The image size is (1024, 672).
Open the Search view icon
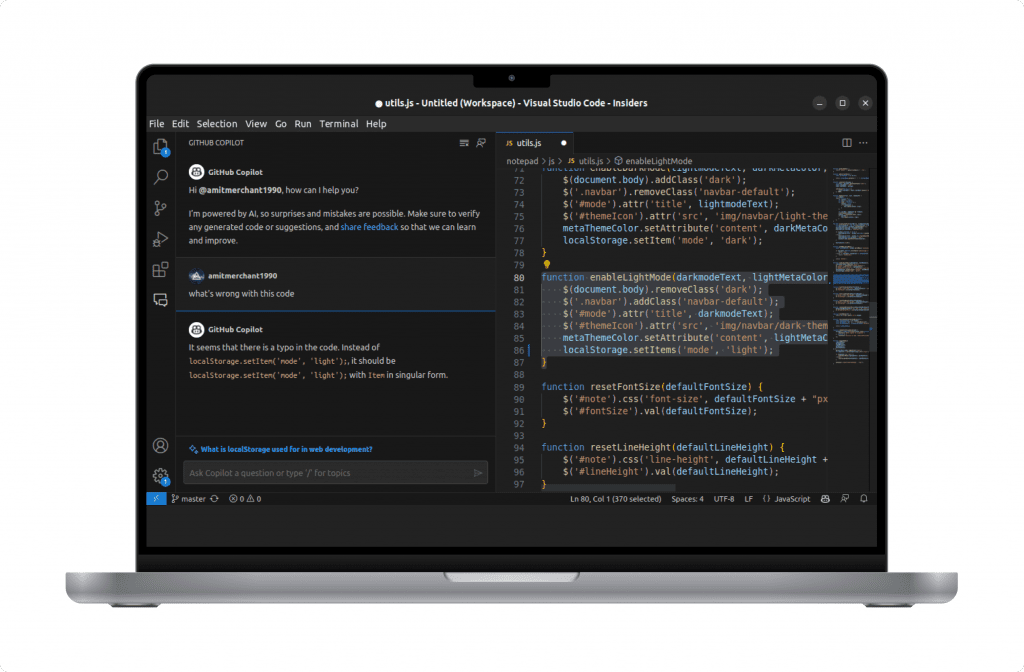161,179
